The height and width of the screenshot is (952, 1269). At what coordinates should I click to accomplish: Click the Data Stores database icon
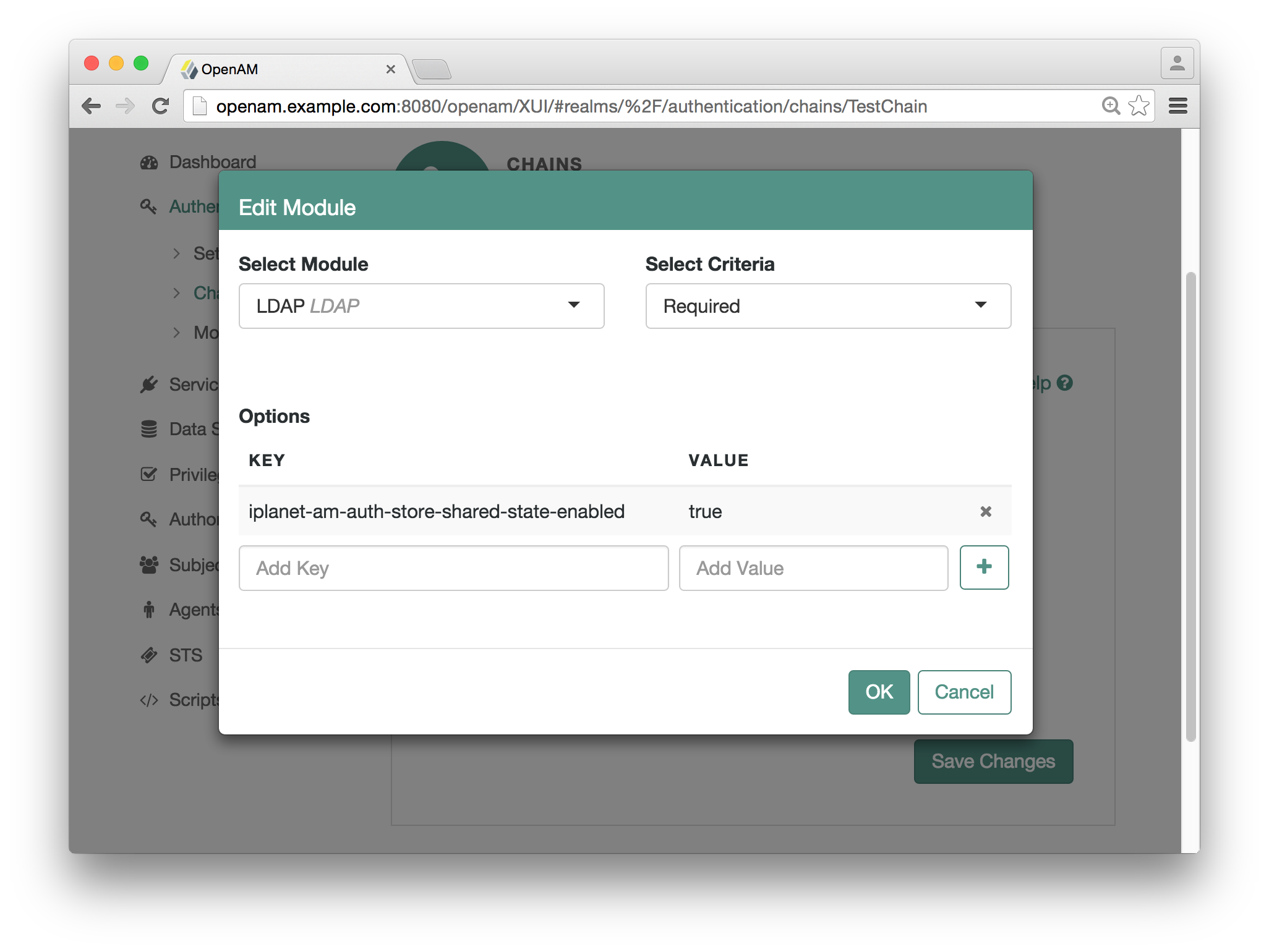click(149, 429)
